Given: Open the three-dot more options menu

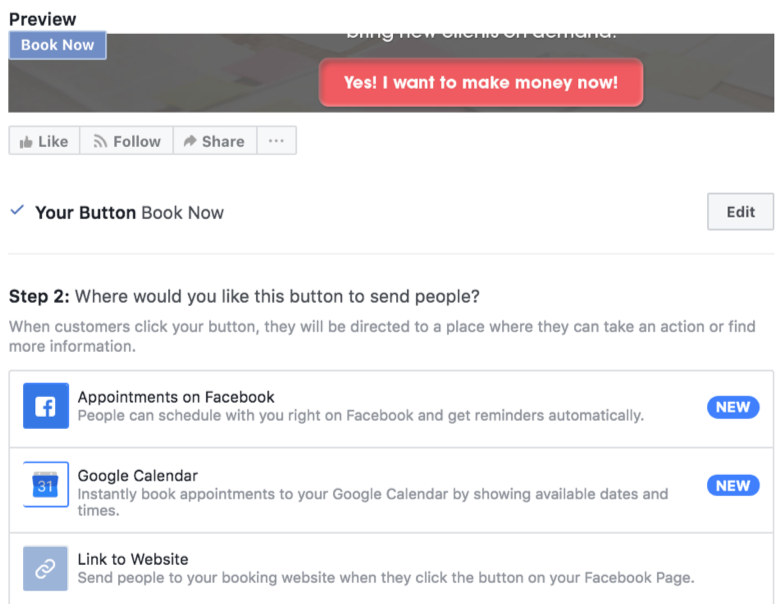Looking at the screenshot, I should point(276,141).
